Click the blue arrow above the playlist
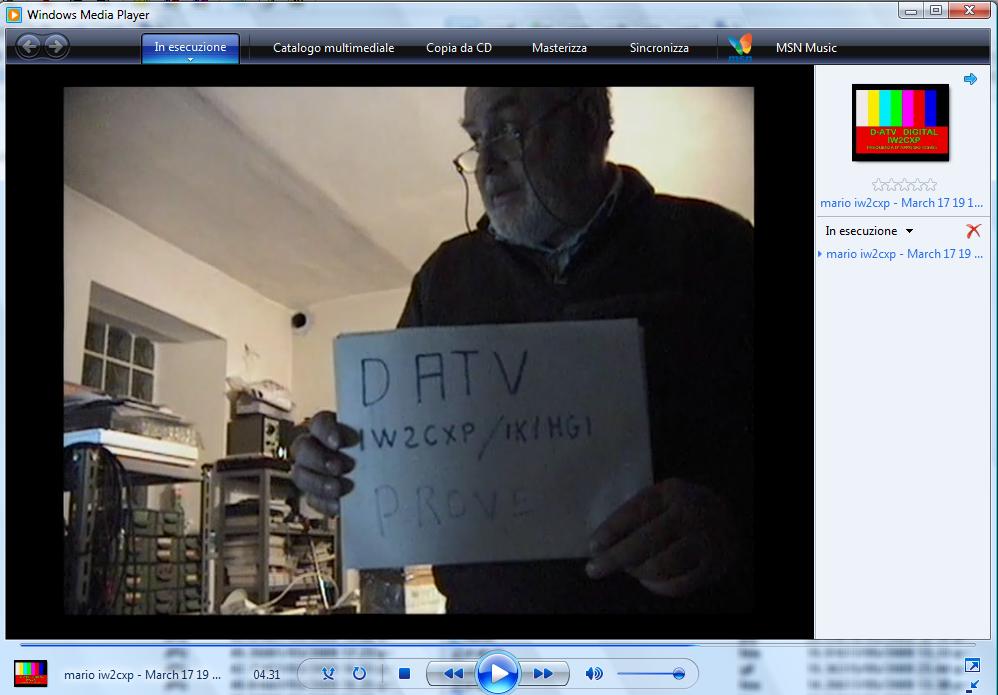Screen dimensions: 998x695 pos(971,79)
